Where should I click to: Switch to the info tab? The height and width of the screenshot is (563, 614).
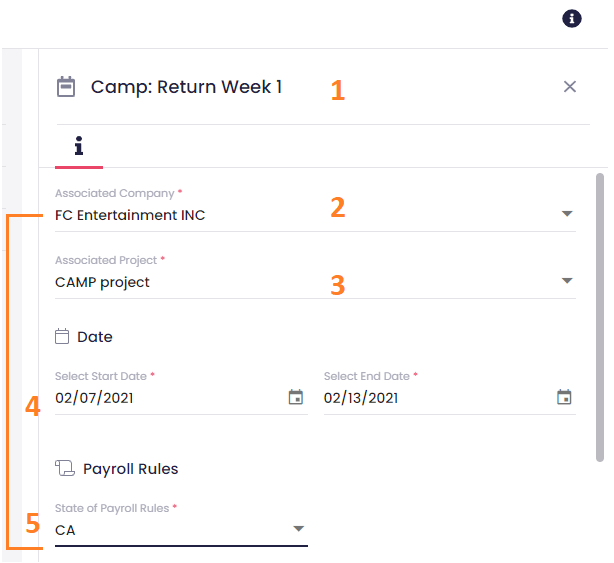(78, 147)
